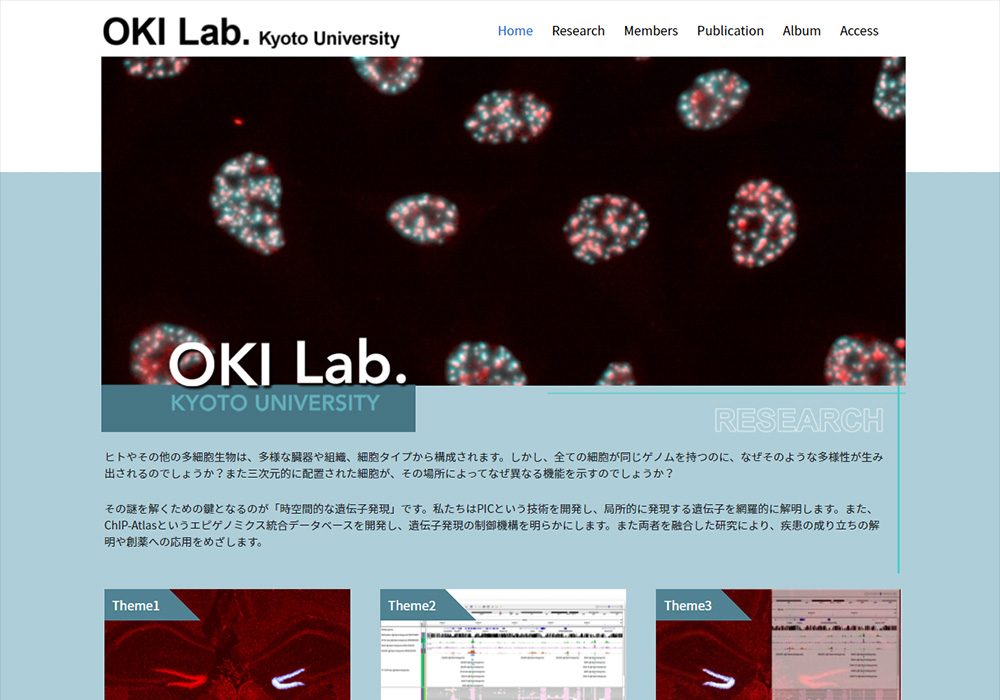This screenshot has width=1000, height=700.
Task: Click the paragraph beginning ヒトやその他の多細胞生物は
Action: (494, 465)
